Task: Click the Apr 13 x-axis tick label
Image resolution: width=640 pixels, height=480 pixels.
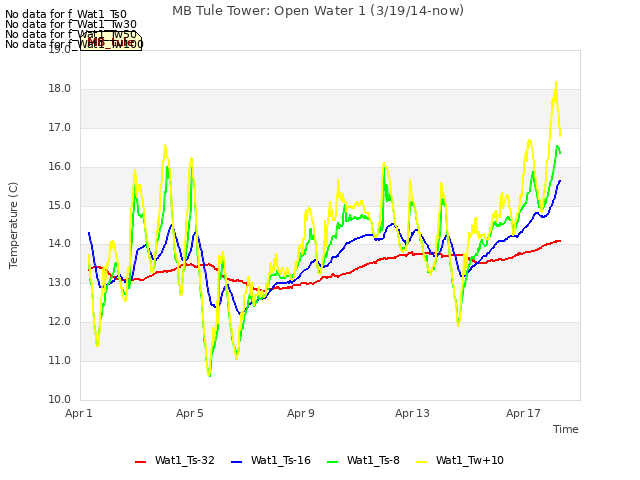Action: click(412, 413)
